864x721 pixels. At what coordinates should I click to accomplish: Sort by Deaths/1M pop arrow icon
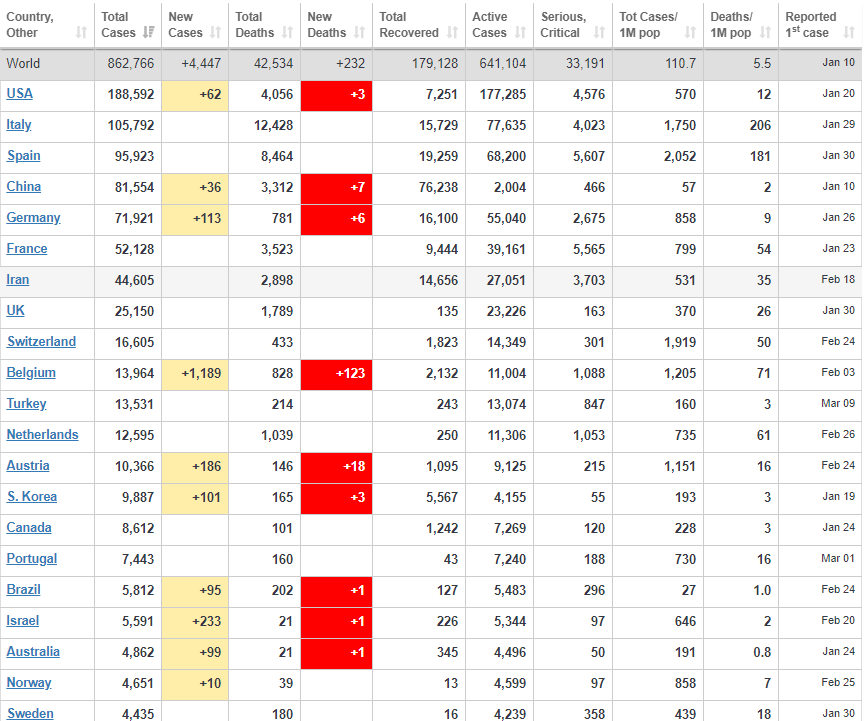pyautogui.click(x=765, y=33)
